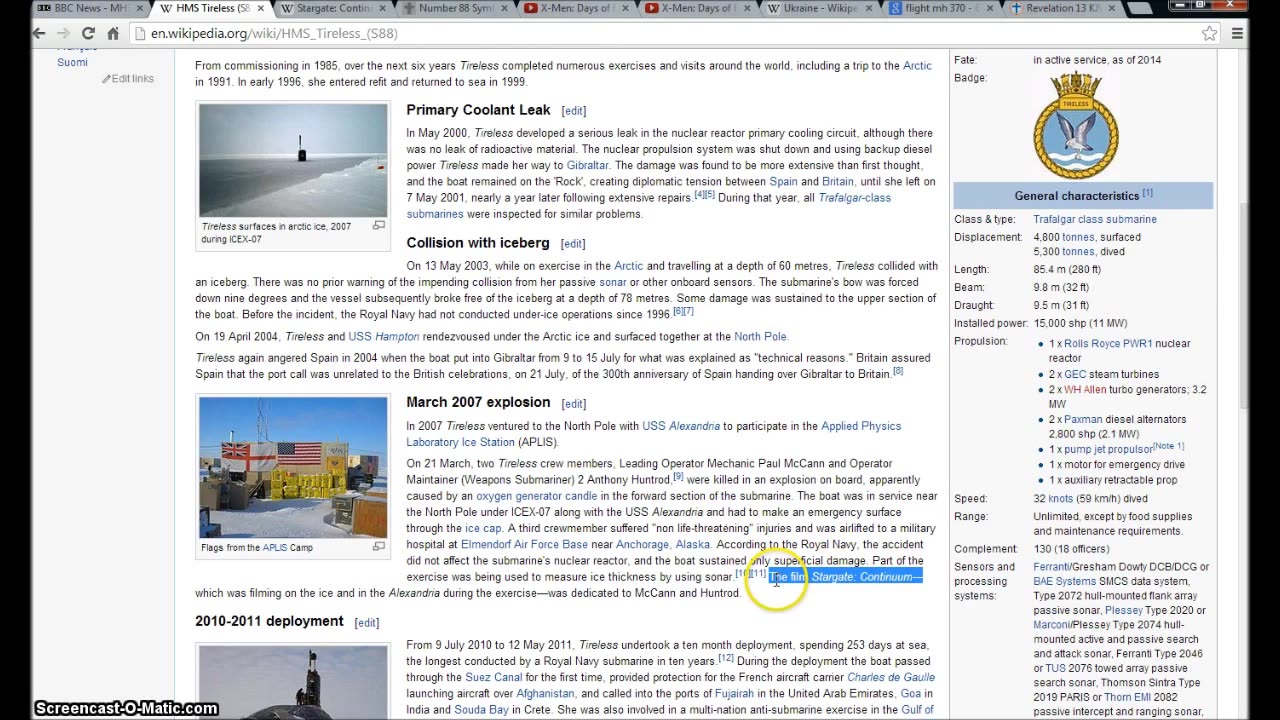
Task: Open the Suez Canal link
Action: click(494, 677)
